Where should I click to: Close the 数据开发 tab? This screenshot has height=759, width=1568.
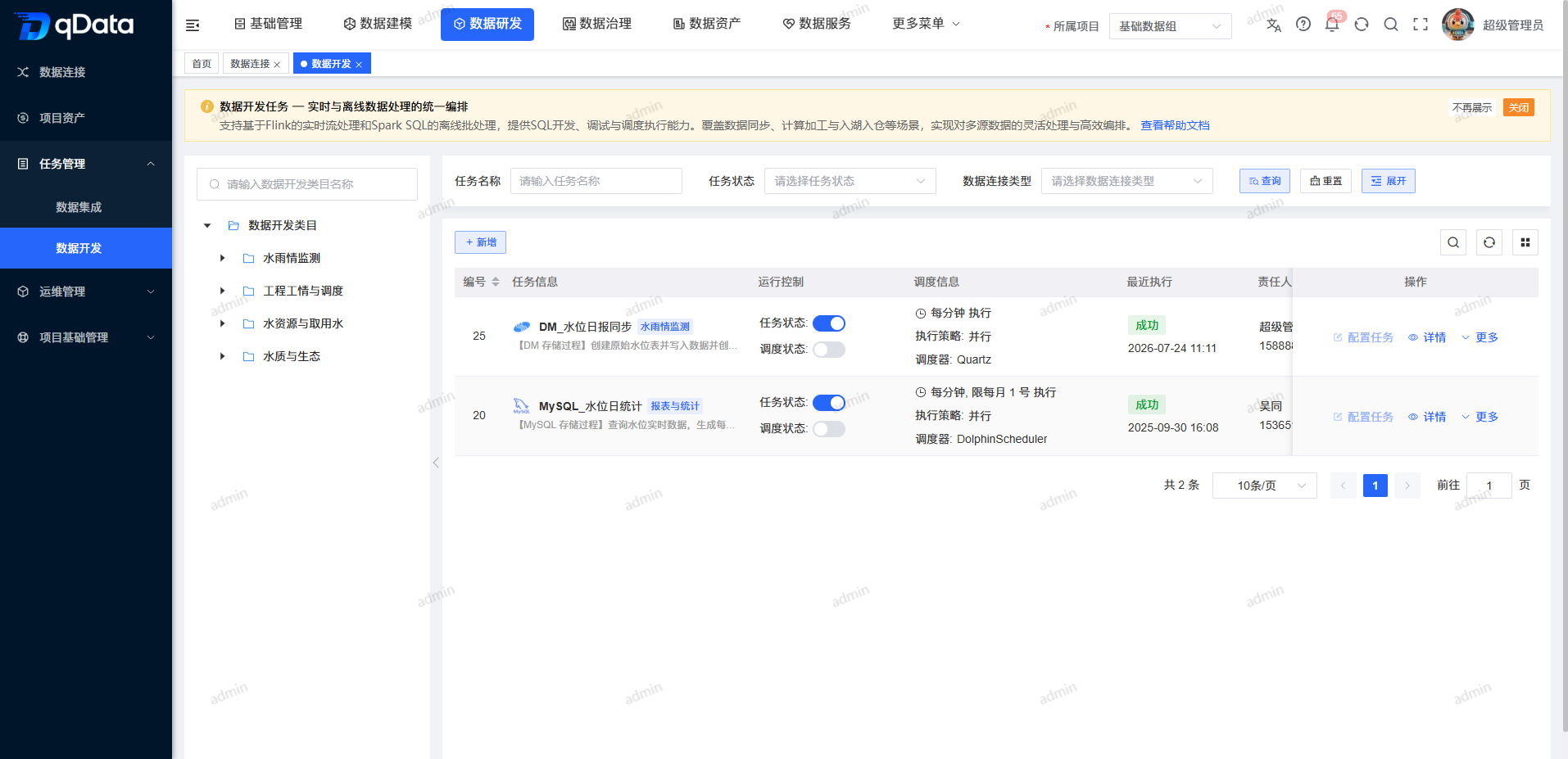(359, 65)
